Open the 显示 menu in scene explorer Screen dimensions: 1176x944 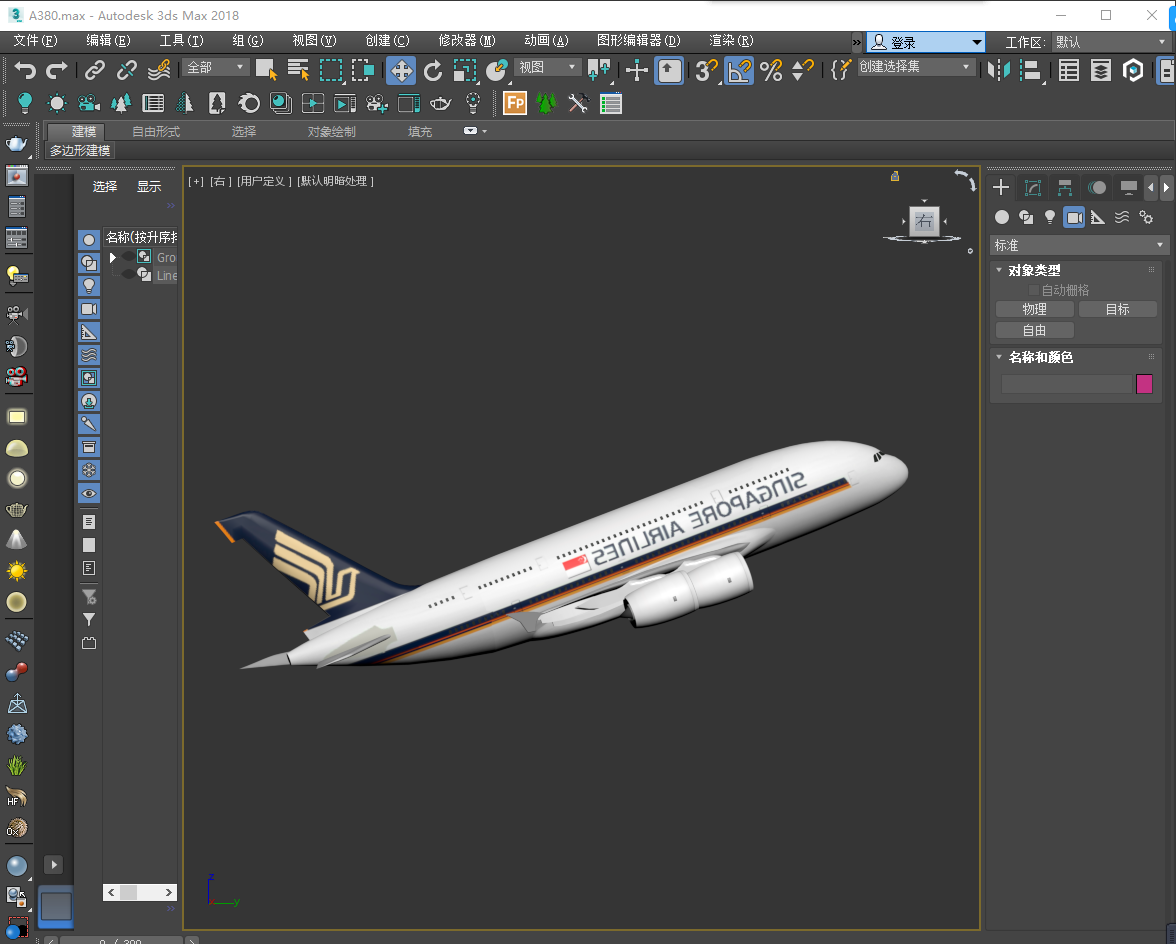click(x=148, y=186)
